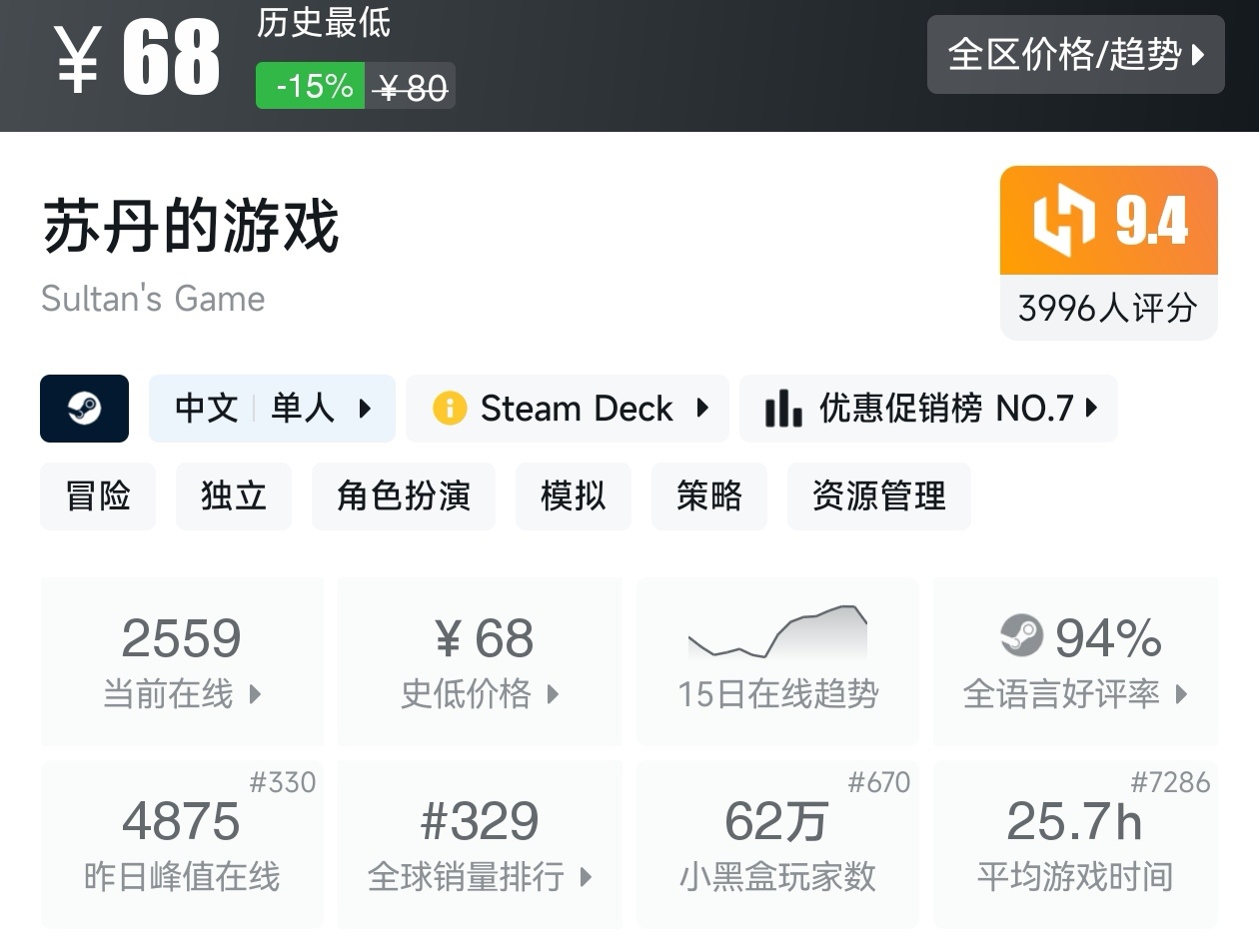Click the -15% discount badge
The height and width of the screenshot is (952, 1259).
tap(311, 86)
